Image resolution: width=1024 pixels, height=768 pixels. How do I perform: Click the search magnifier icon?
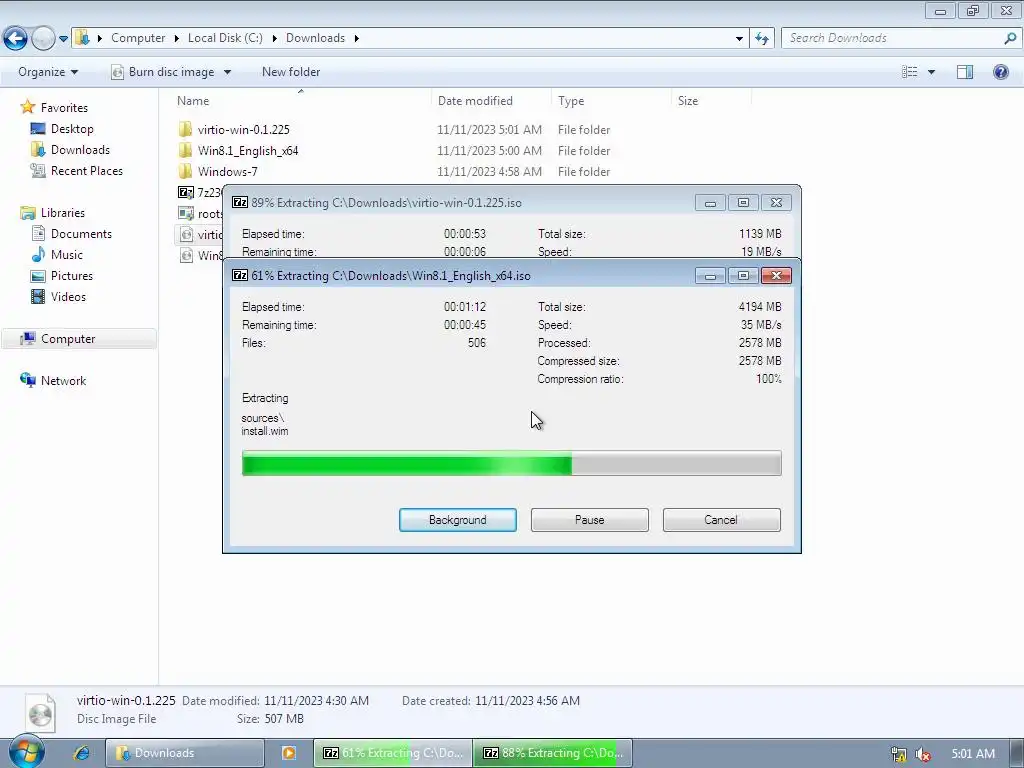point(1010,38)
